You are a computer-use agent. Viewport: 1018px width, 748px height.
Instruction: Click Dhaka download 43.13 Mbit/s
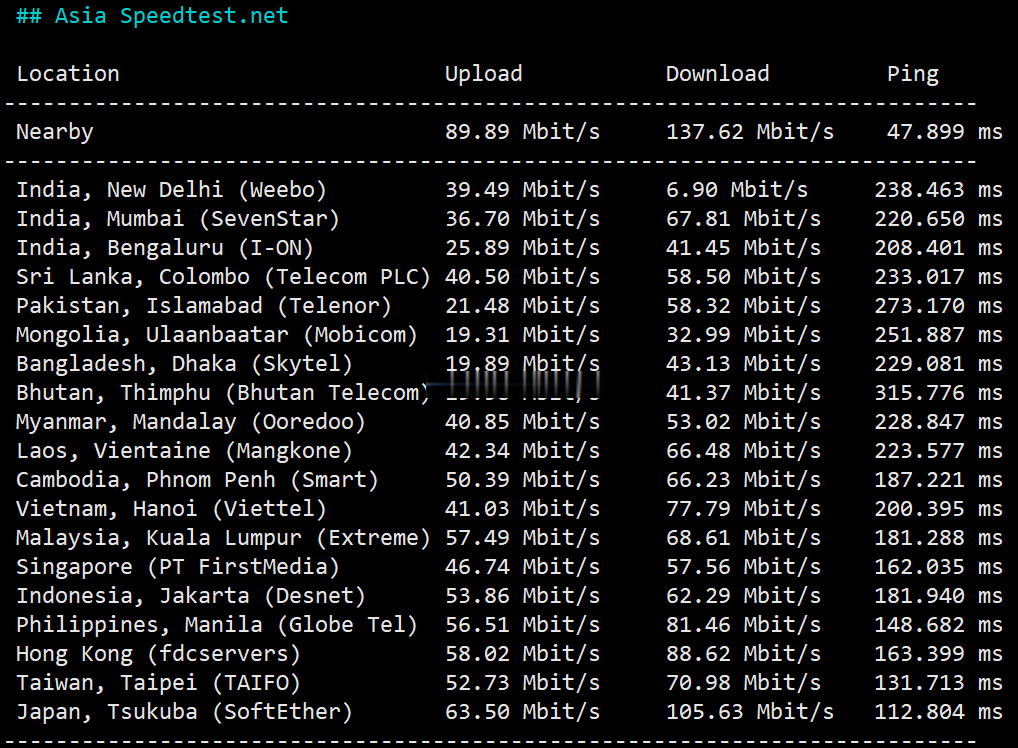click(743, 364)
